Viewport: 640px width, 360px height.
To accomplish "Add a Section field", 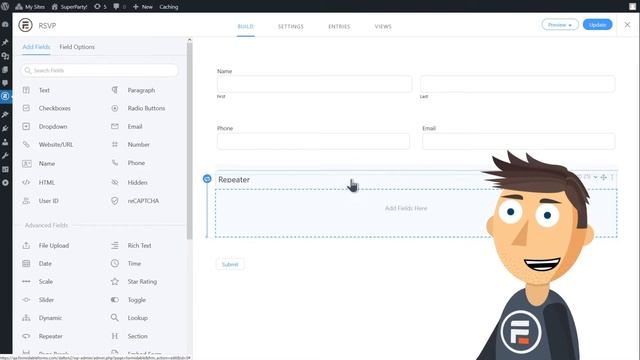I will (137, 336).
